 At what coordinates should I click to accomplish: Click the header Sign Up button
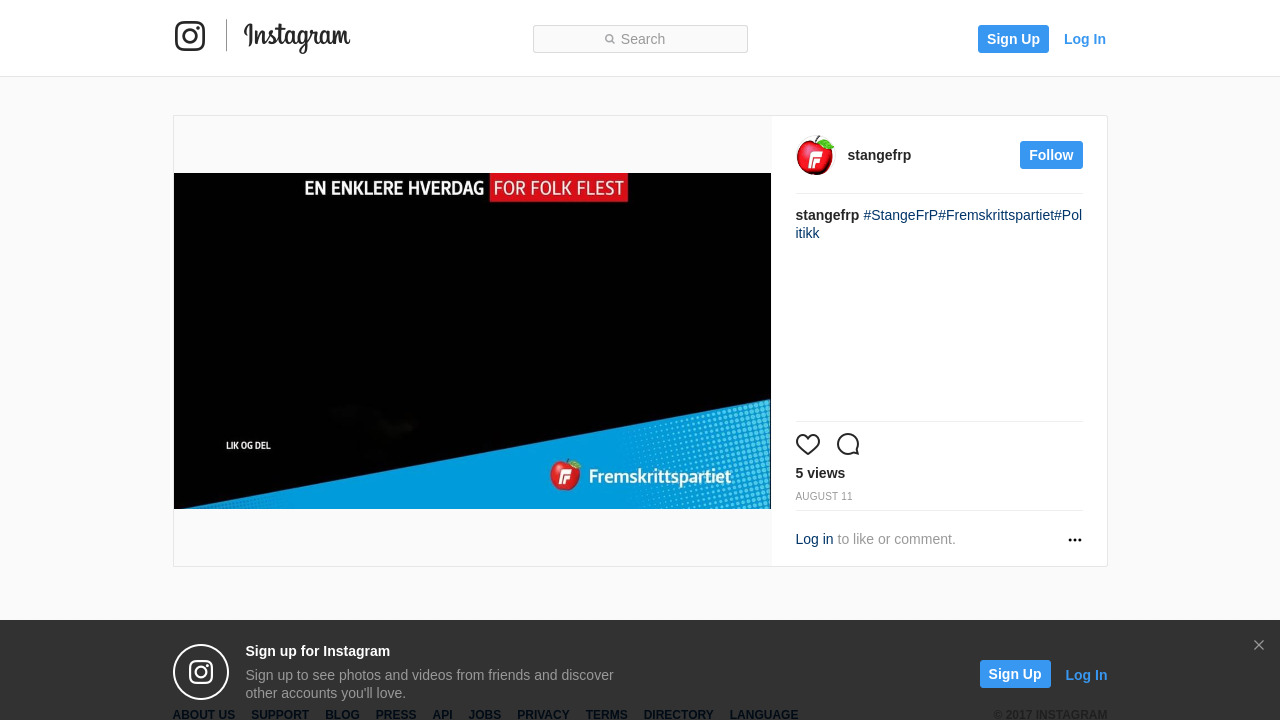(1013, 39)
